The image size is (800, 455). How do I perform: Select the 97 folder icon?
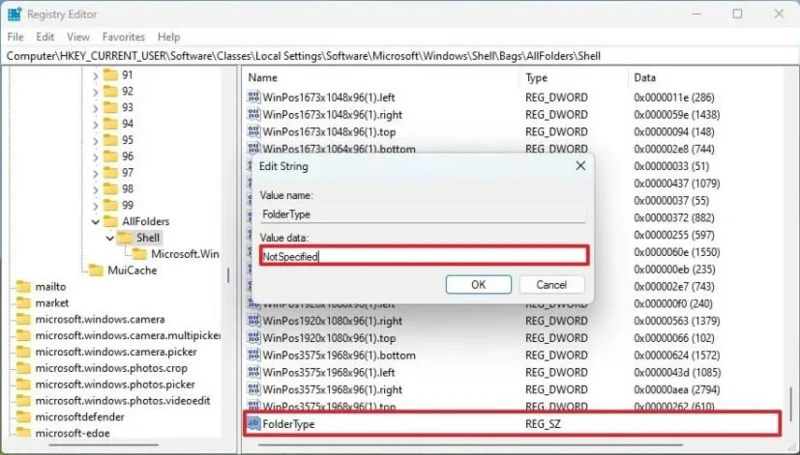pyautogui.click(x=110, y=173)
